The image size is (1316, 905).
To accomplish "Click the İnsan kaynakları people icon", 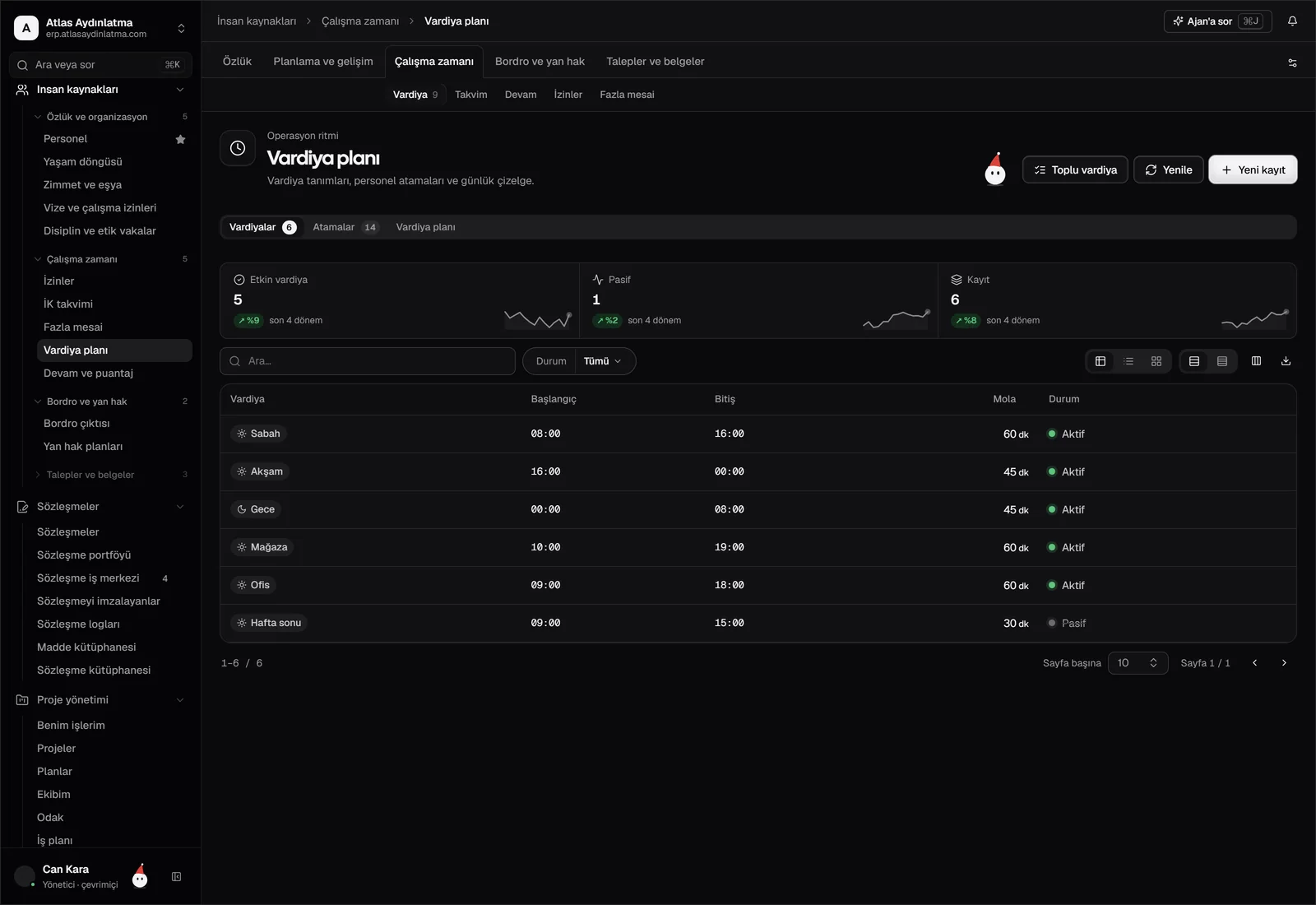I will tap(22, 90).
